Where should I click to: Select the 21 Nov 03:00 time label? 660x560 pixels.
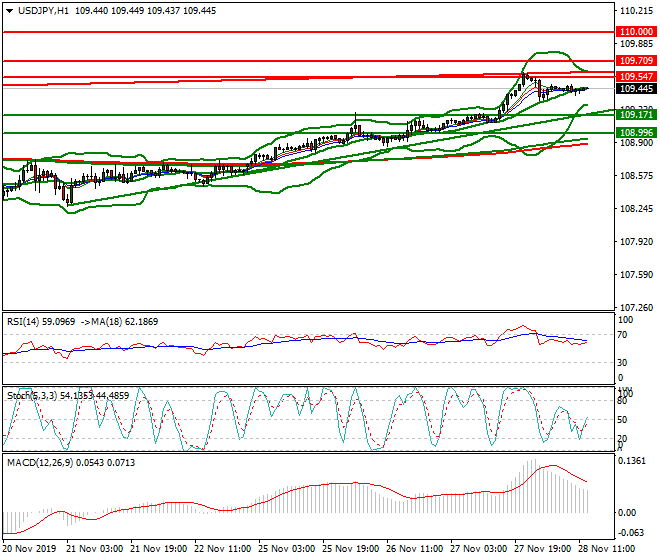coord(95,549)
